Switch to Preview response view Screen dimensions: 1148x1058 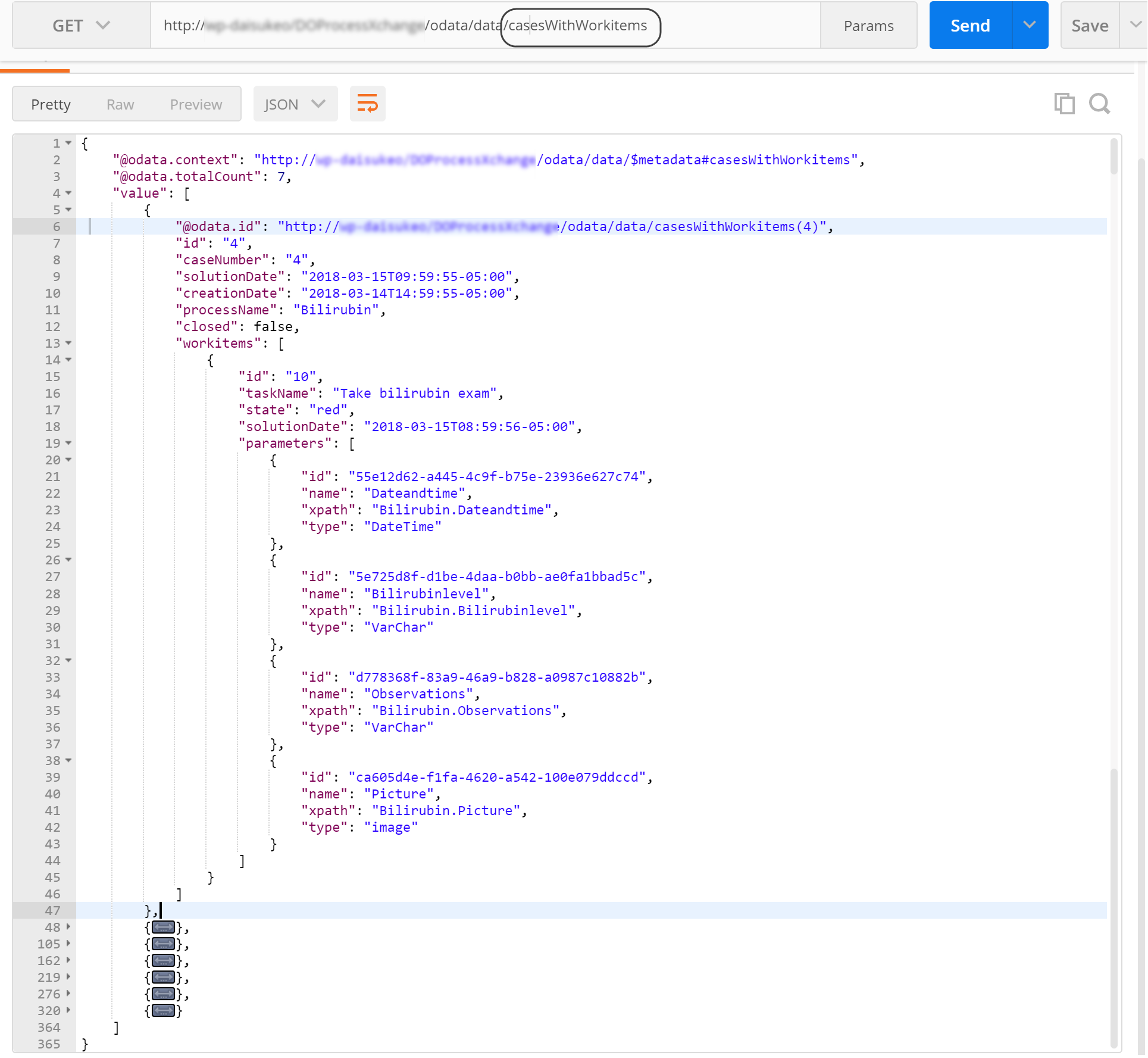pyautogui.click(x=196, y=104)
